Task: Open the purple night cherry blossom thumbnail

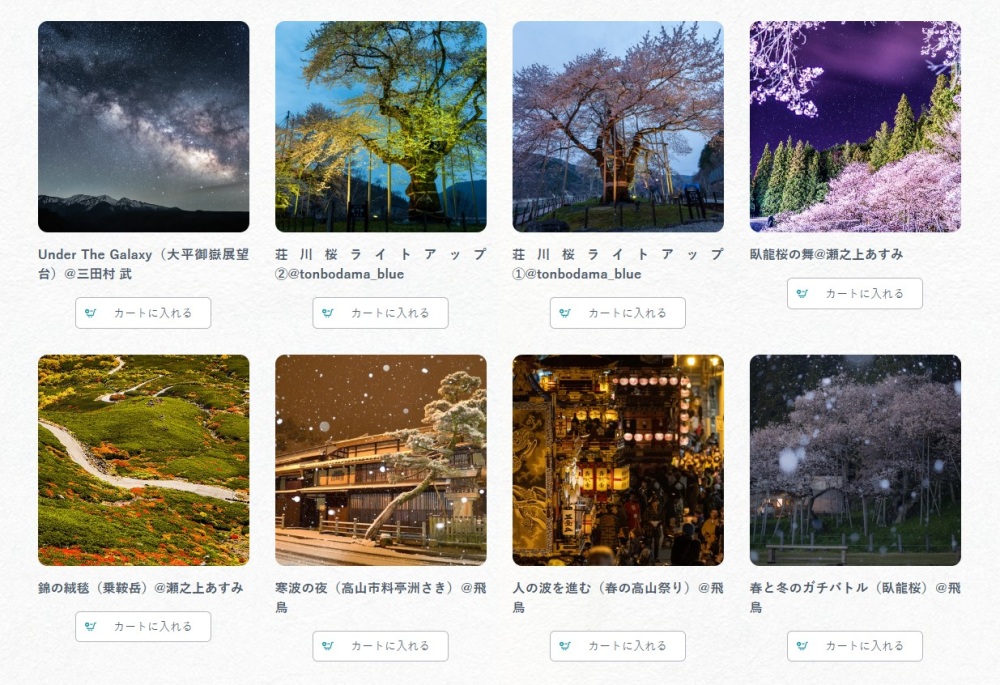Action: (x=855, y=126)
